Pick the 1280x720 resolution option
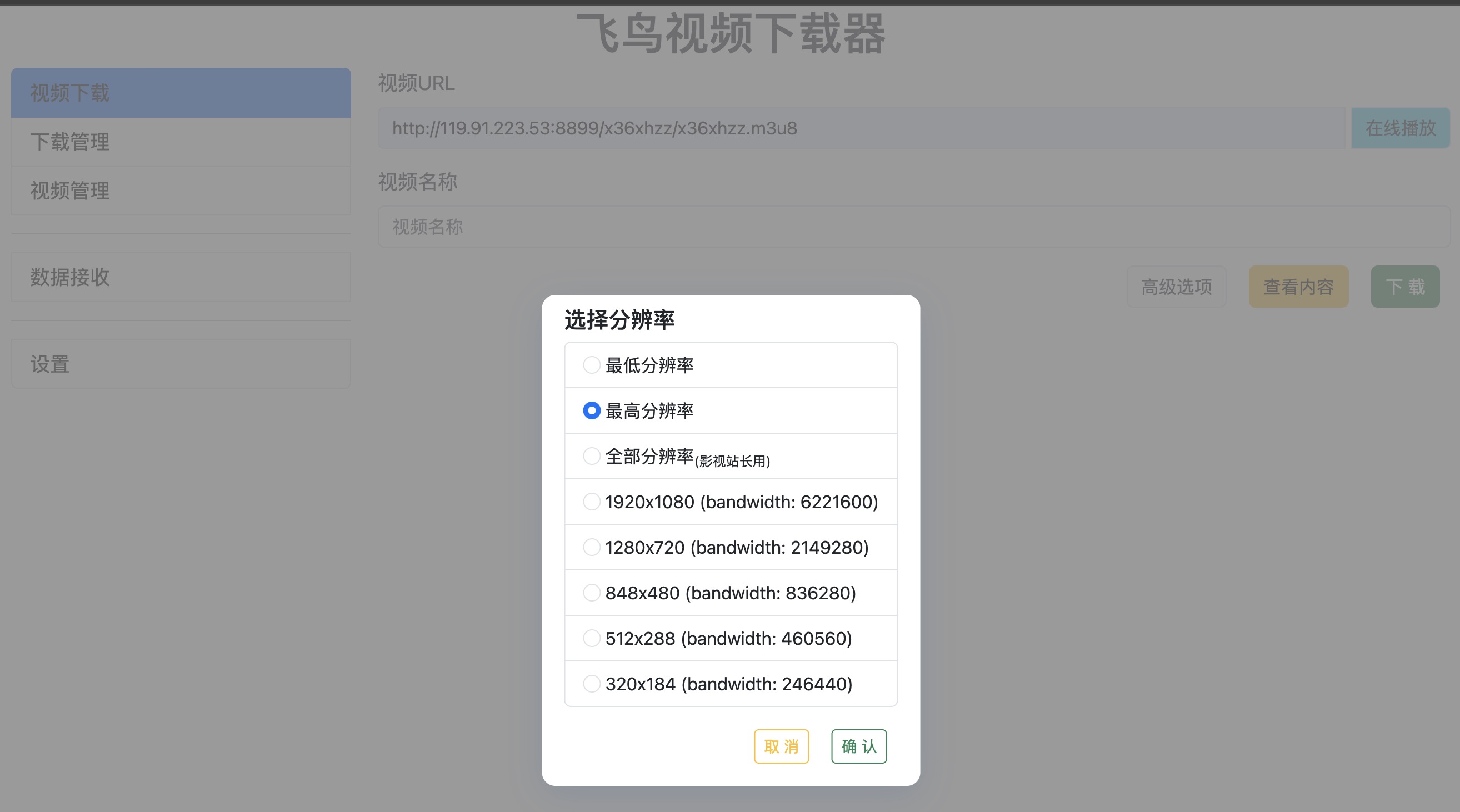 click(591, 548)
